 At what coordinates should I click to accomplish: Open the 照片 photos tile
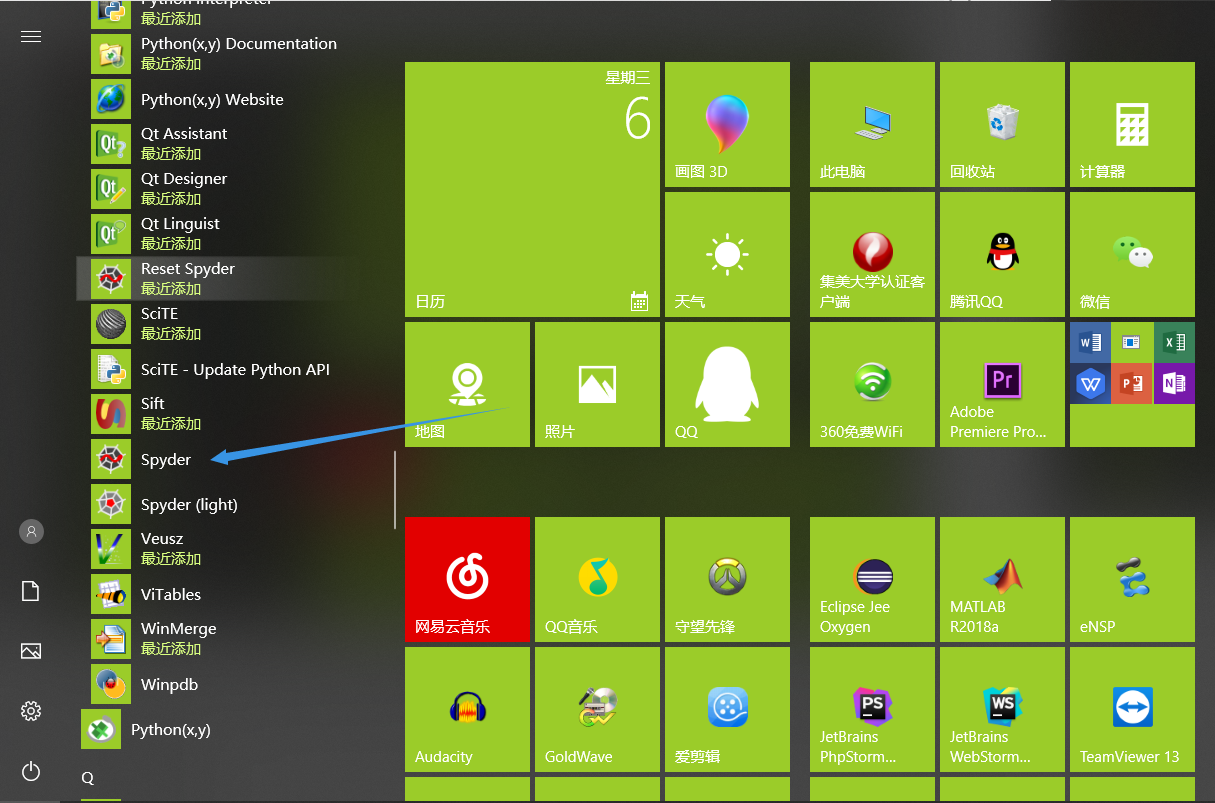pos(597,384)
